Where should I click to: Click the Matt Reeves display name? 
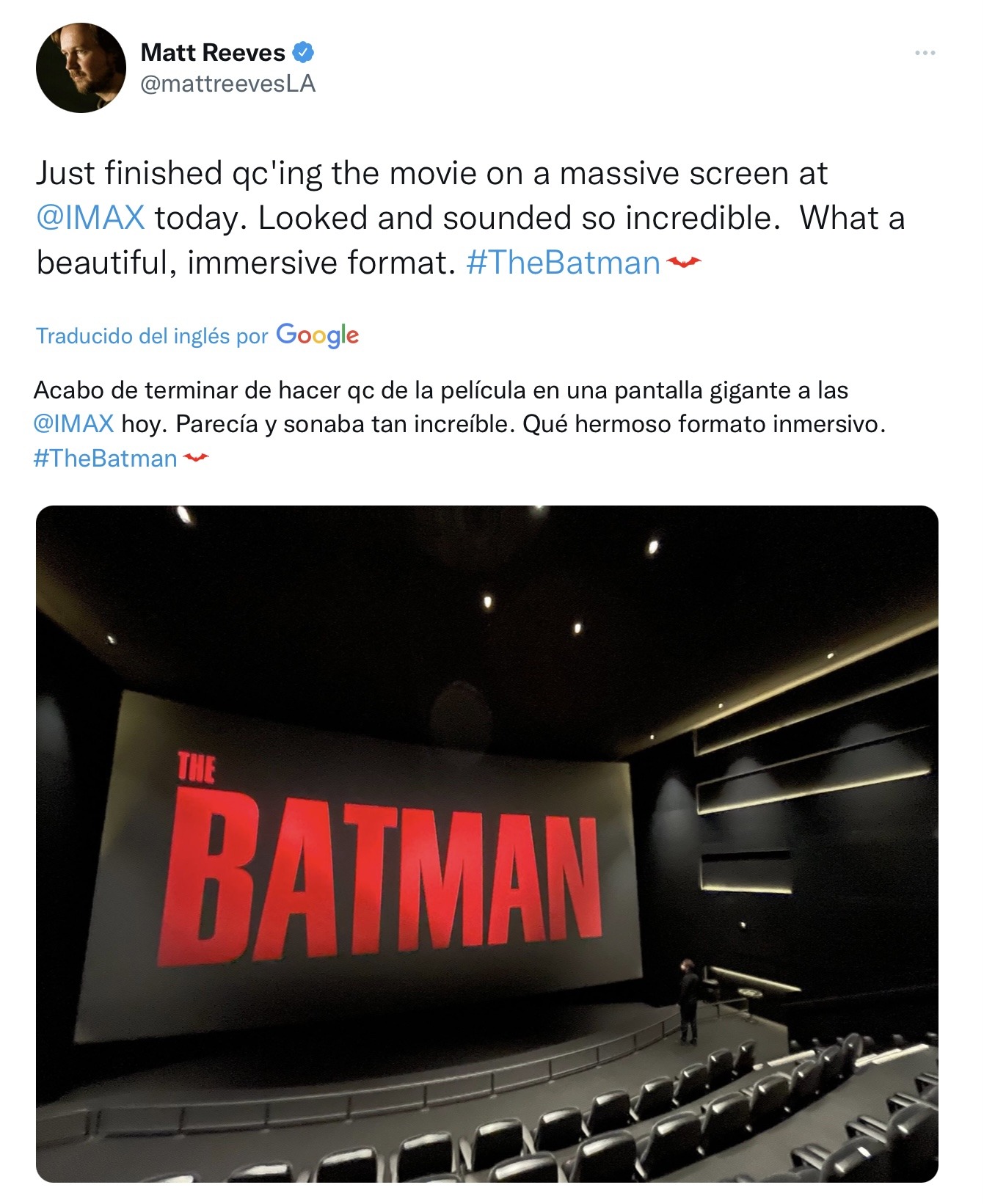[213, 53]
